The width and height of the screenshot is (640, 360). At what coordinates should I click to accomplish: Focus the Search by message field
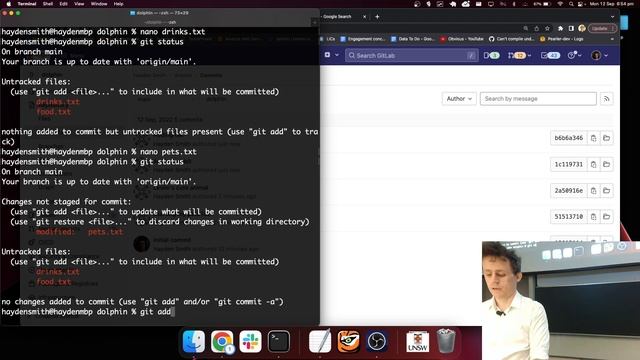[x=538, y=99]
